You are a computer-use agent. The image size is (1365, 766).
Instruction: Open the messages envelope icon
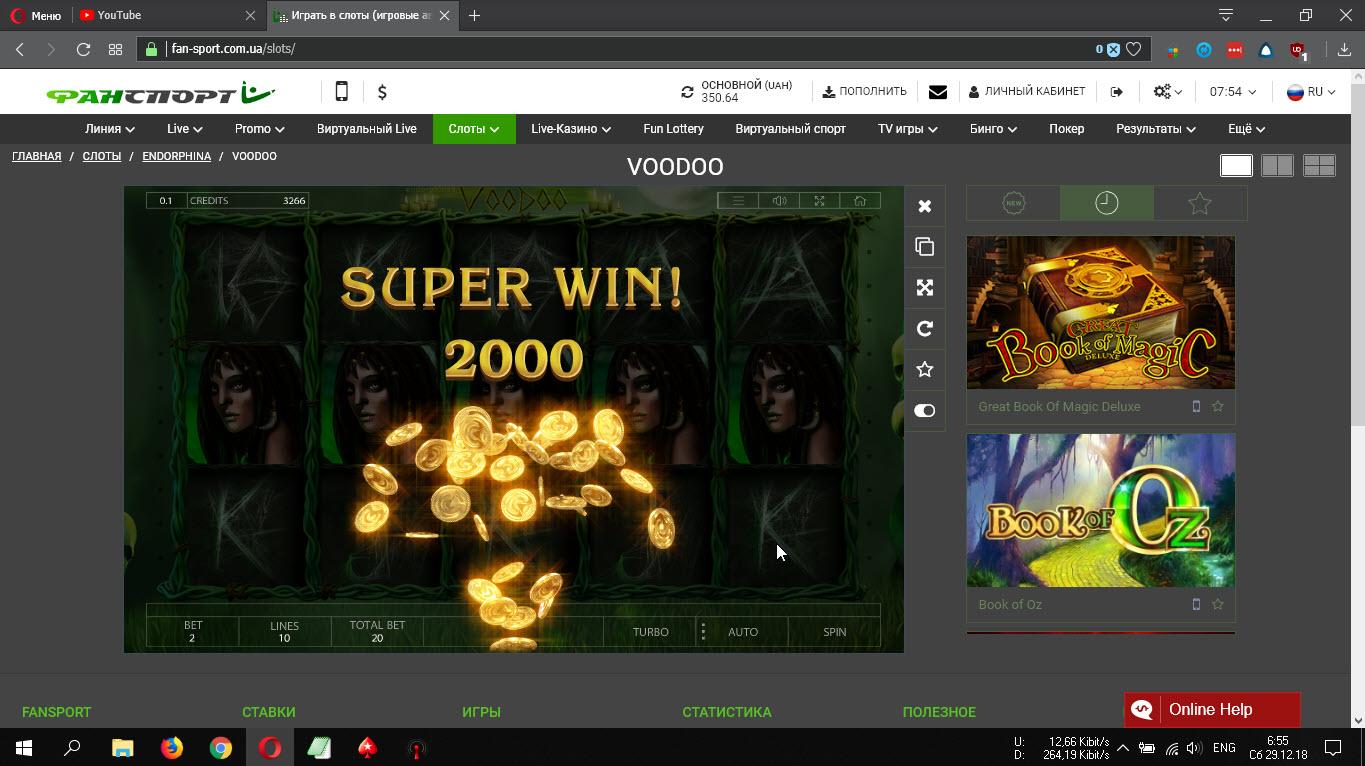pyautogui.click(x=938, y=92)
